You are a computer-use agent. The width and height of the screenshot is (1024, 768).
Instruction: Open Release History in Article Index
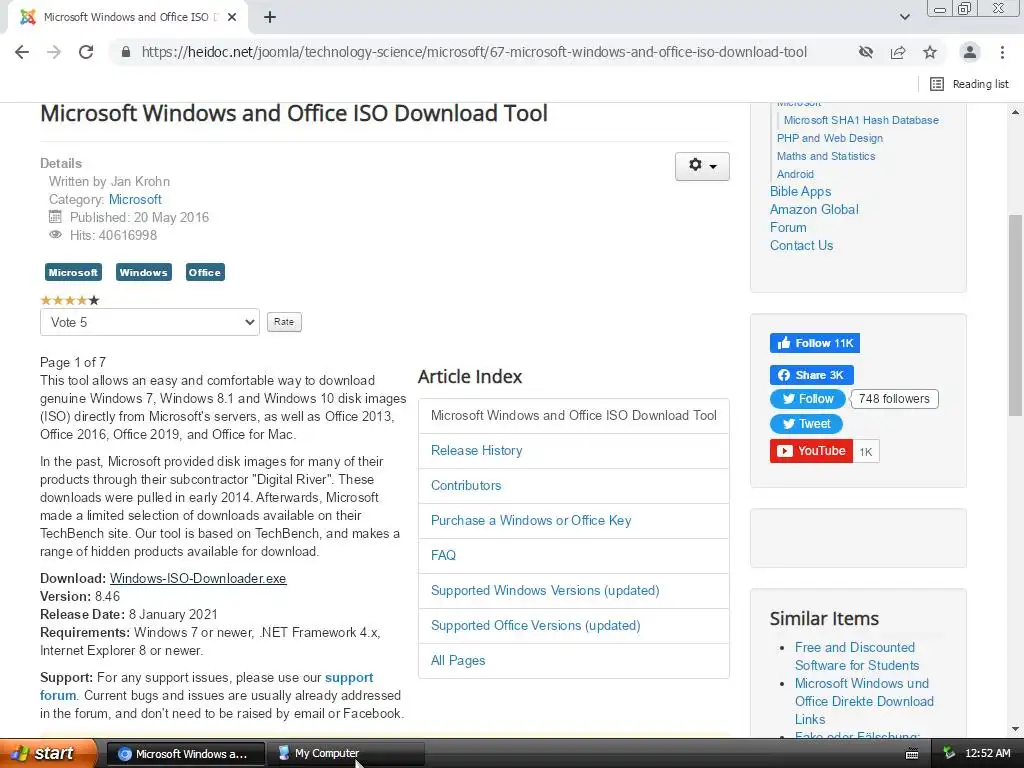(477, 451)
